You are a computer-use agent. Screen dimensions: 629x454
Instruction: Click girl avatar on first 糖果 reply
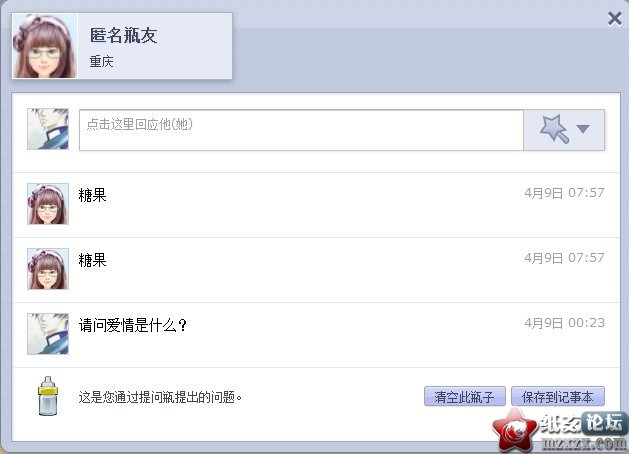(x=48, y=204)
